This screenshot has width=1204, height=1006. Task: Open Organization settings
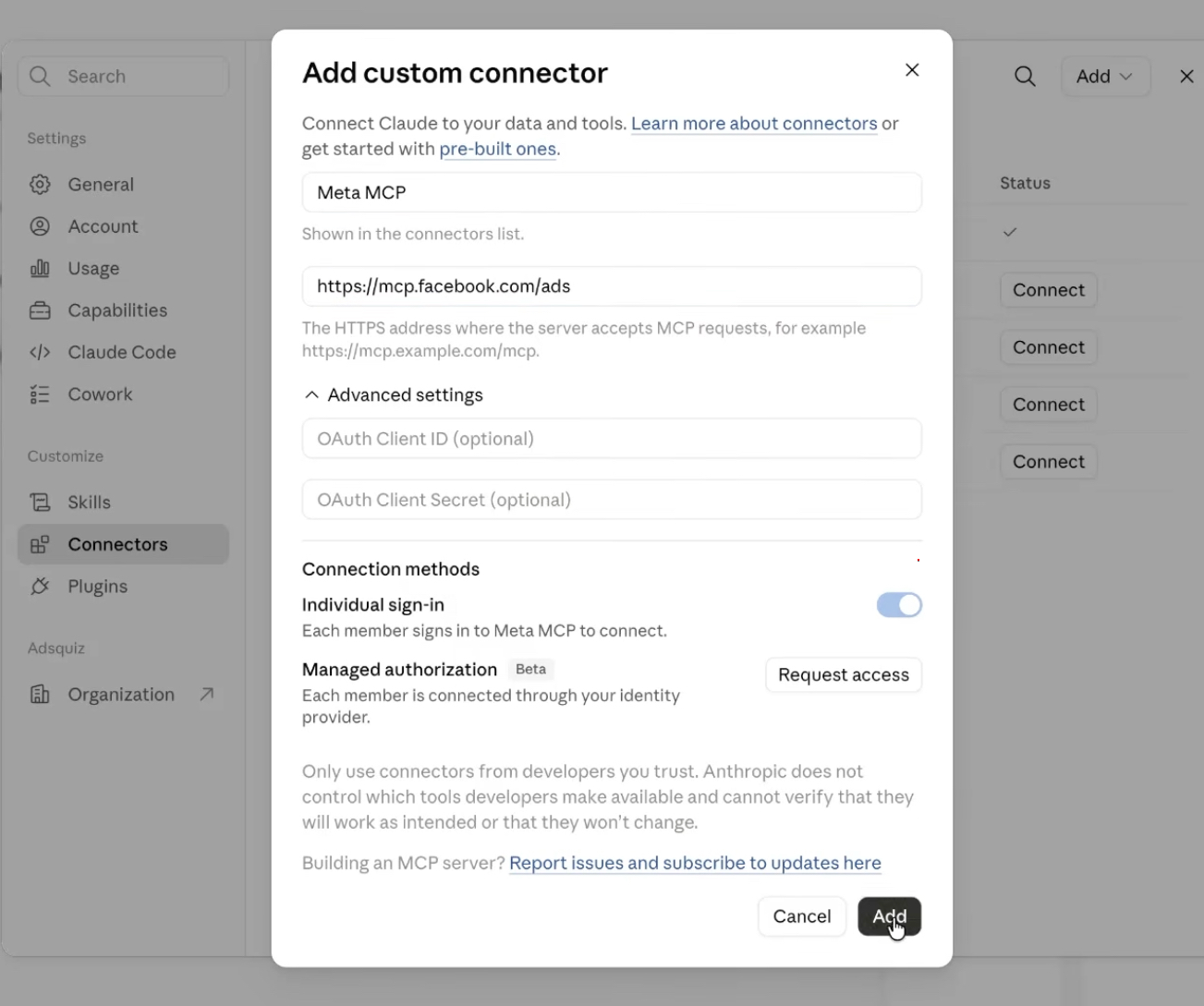click(123, 695)
